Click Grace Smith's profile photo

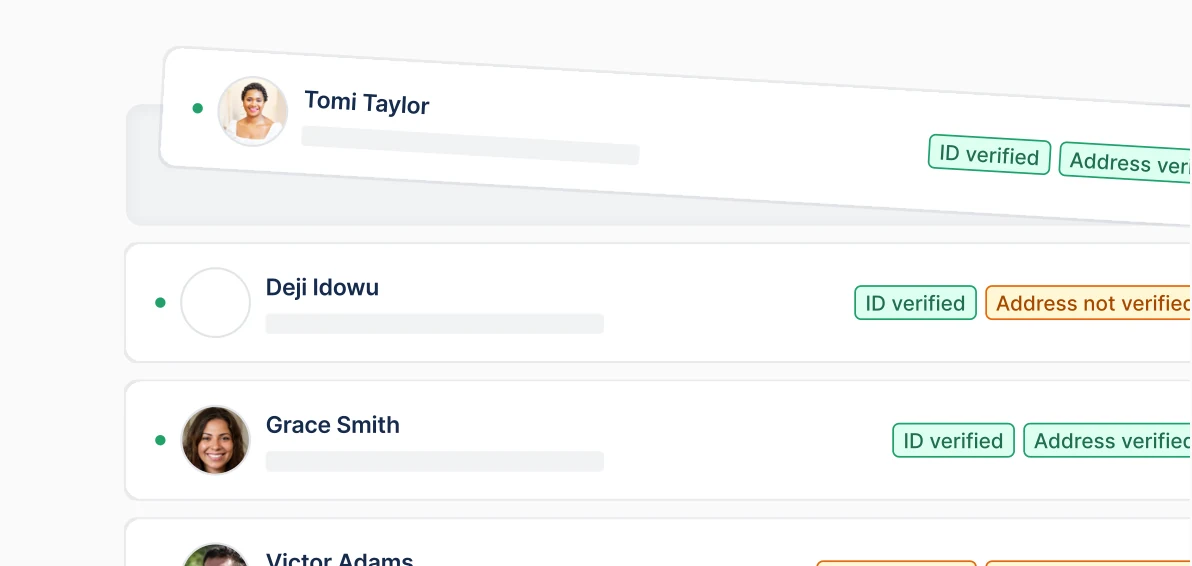[215, 440]
